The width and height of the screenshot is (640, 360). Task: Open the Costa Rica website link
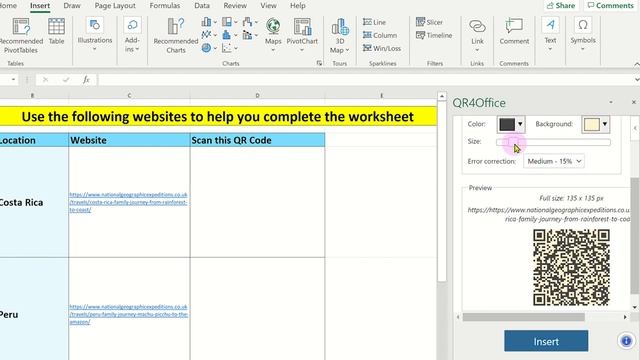point(128,202)
